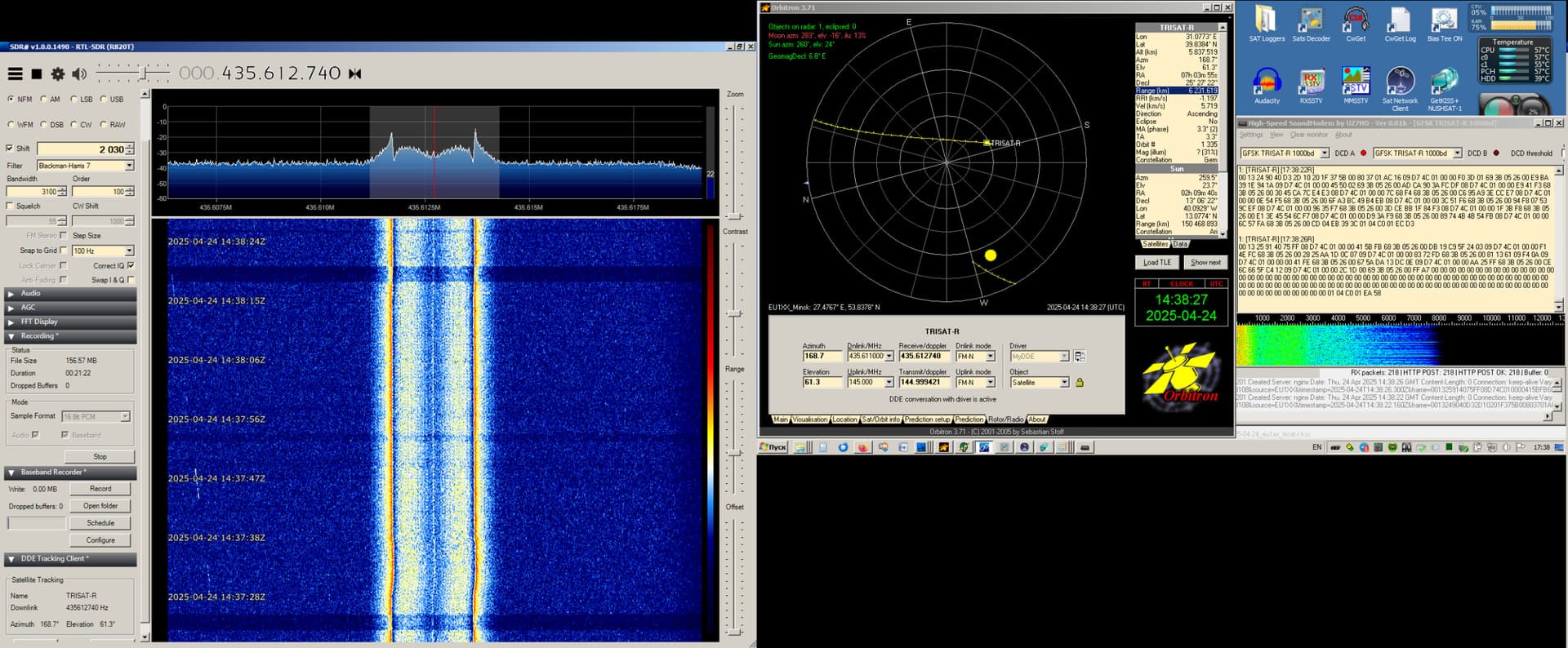Screen dimensions: 1568x648
Task: Open the Settings menu in SoundModem
Action: point(1251,135)
